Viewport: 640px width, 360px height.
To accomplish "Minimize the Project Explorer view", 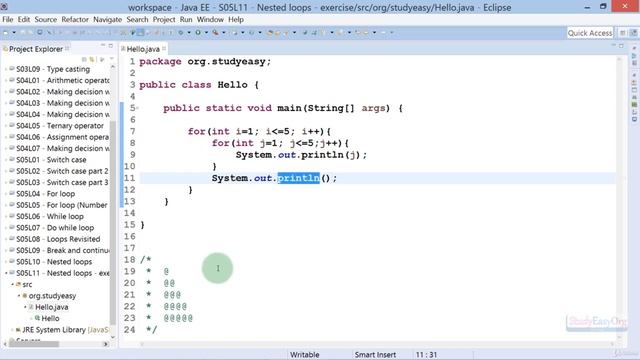I will 103,45.
